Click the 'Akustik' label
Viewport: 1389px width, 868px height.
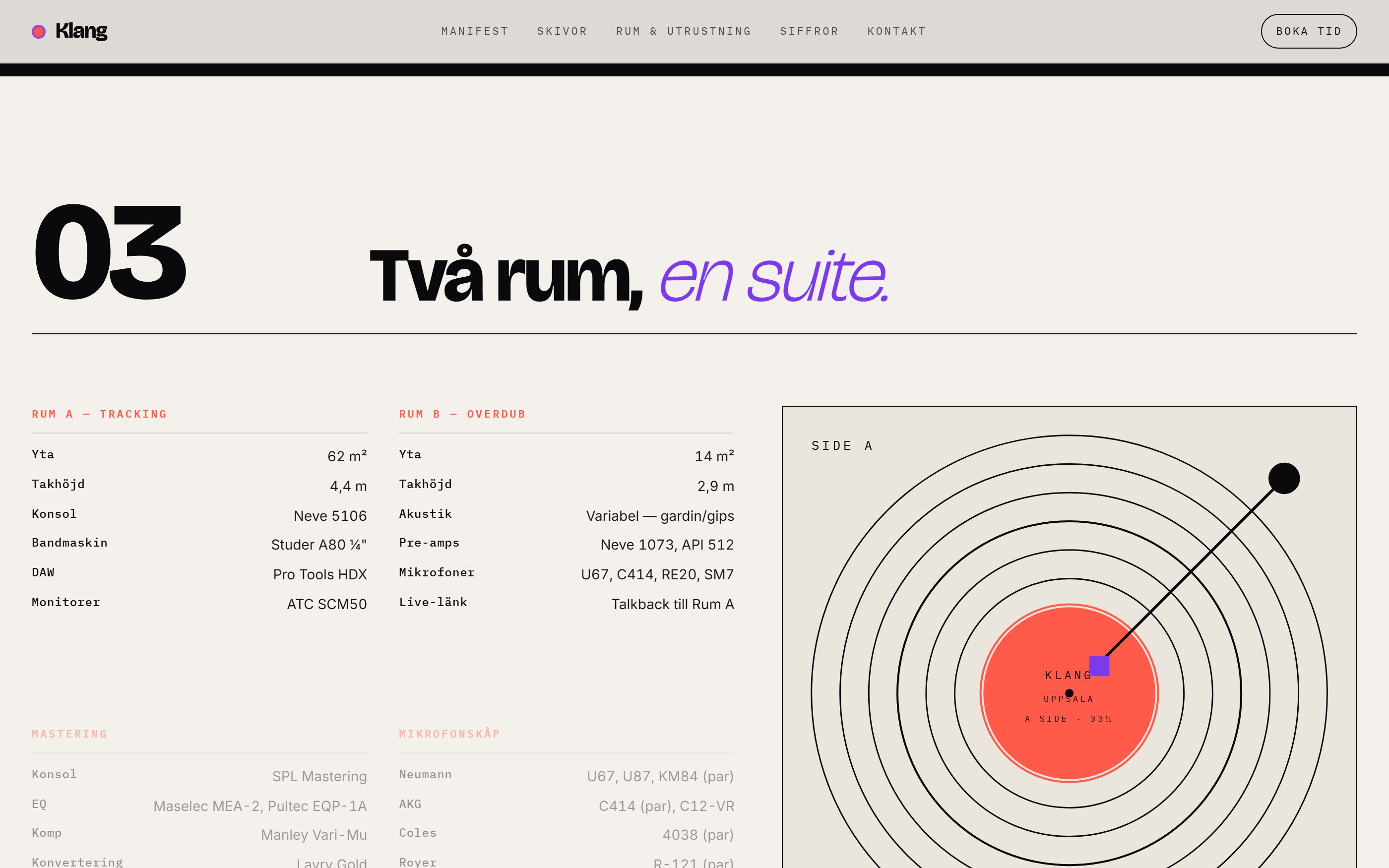[425, 514]
